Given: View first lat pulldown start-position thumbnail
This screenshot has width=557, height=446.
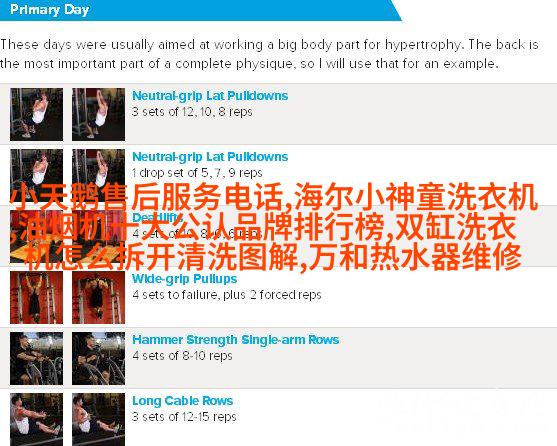Looking at the screenshot, I should tap(37, 114).
